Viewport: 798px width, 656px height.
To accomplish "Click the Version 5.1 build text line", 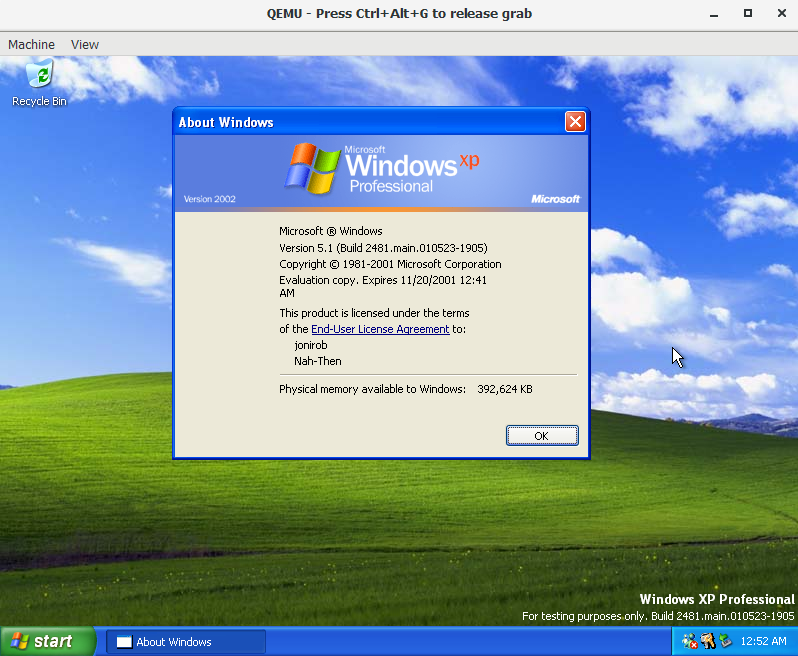I will pyautogui.click(x=383, y=248).
